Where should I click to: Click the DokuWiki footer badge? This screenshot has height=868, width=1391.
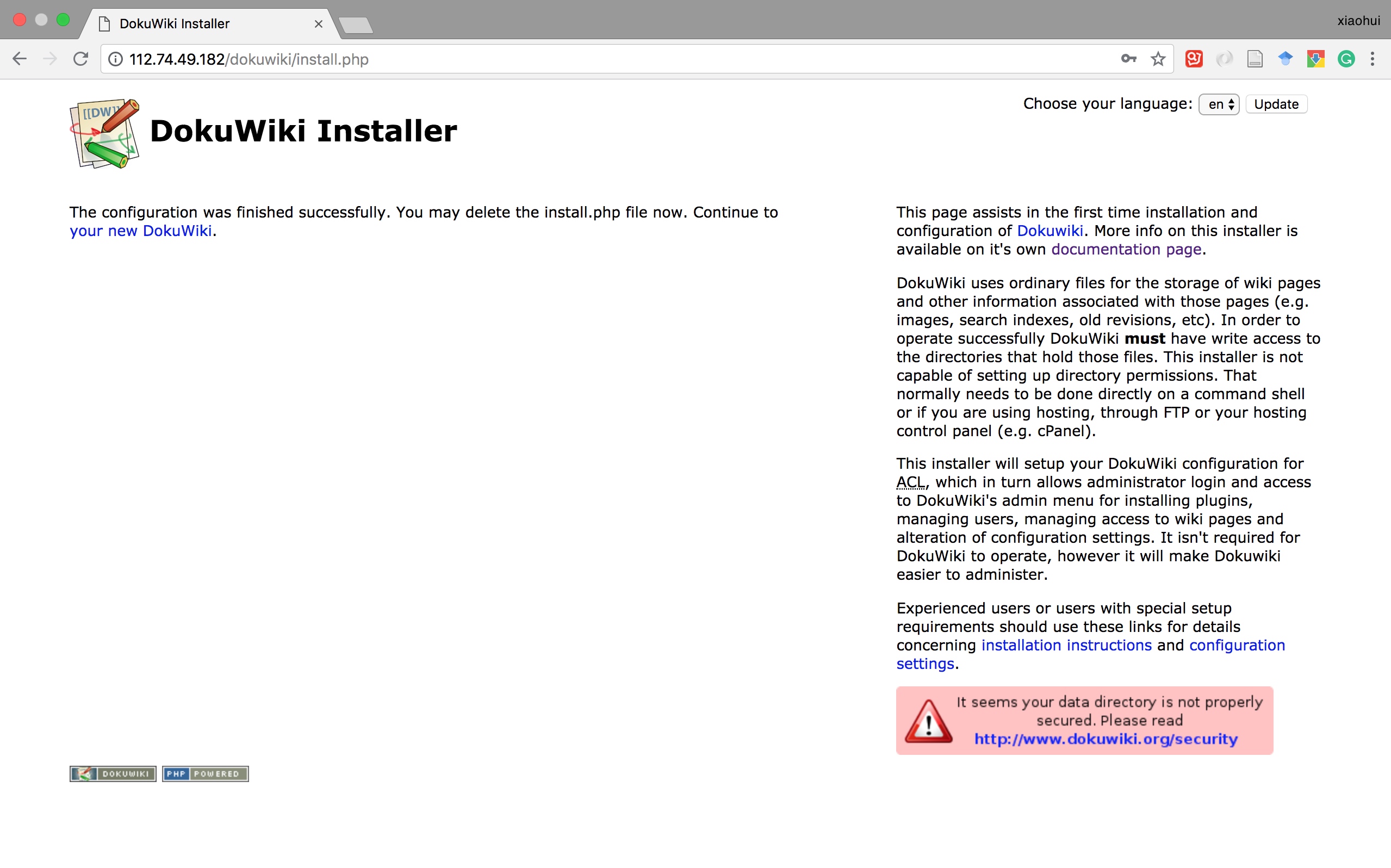(113, 773)
